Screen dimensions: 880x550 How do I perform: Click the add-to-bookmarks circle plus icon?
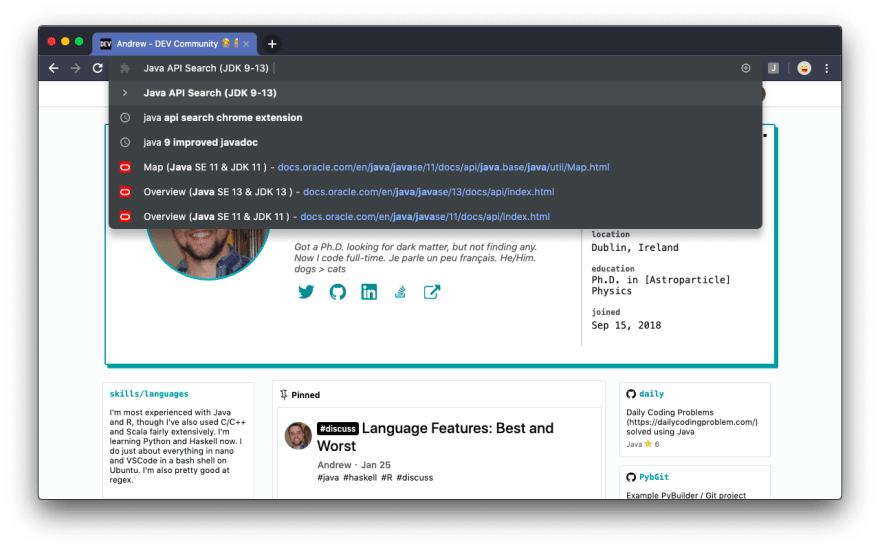(746, 68)
